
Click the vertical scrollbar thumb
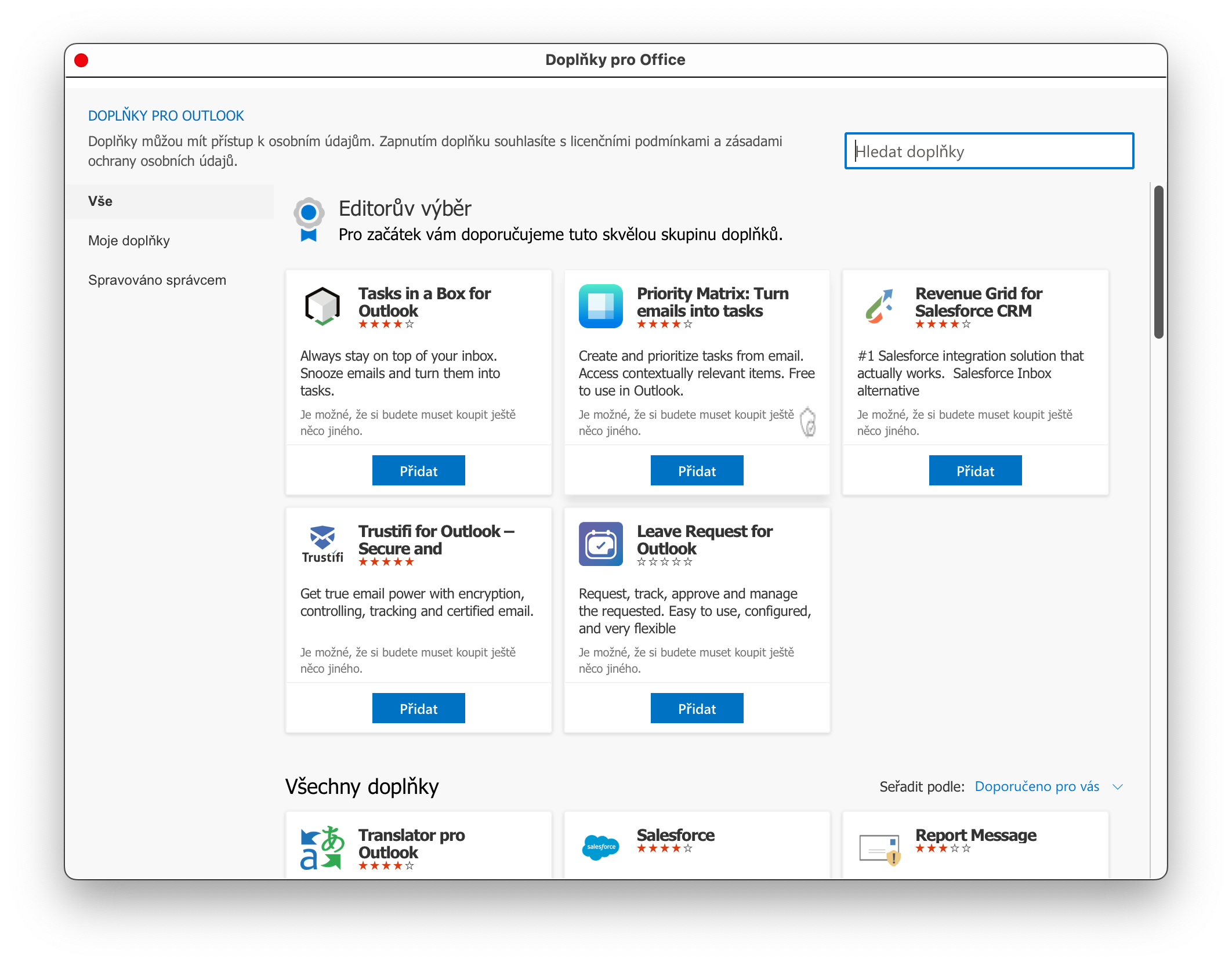tap(1158, 261)
